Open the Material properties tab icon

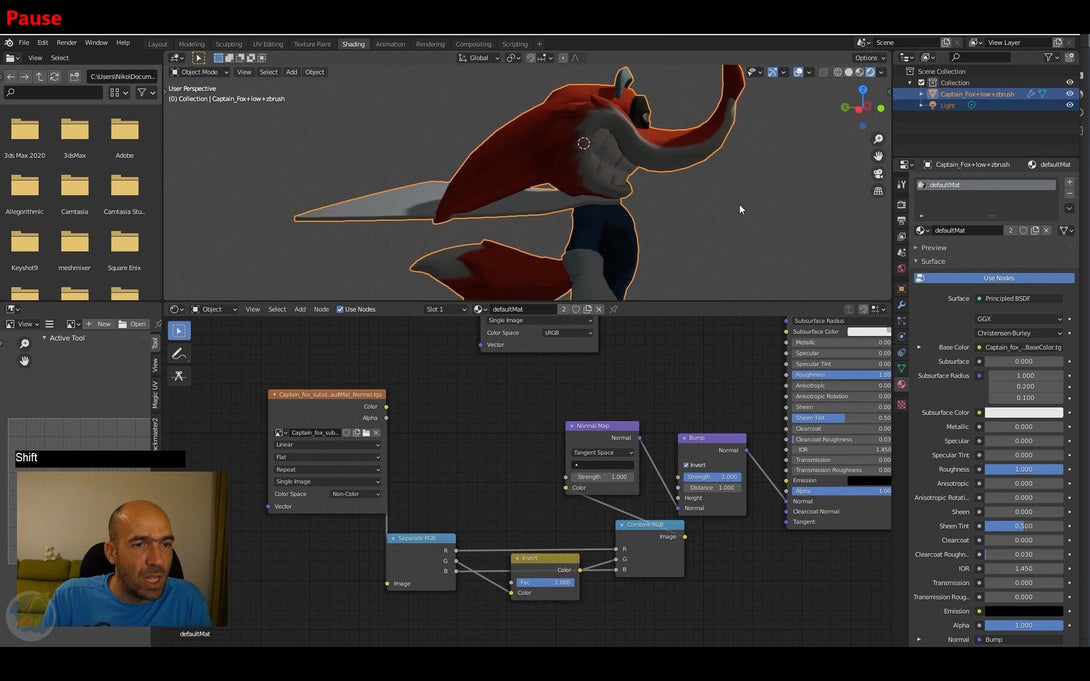(x=902, y=384)
